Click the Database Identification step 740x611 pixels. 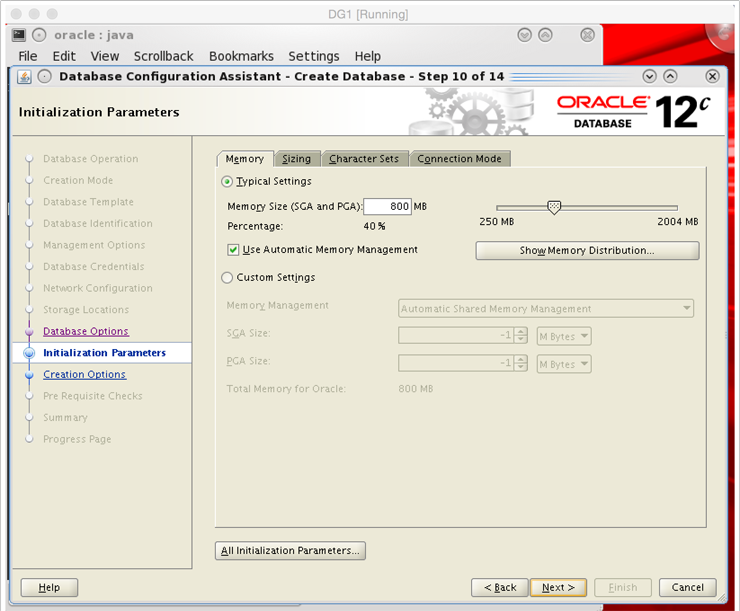pyautogui.click(x=98, y=223)
